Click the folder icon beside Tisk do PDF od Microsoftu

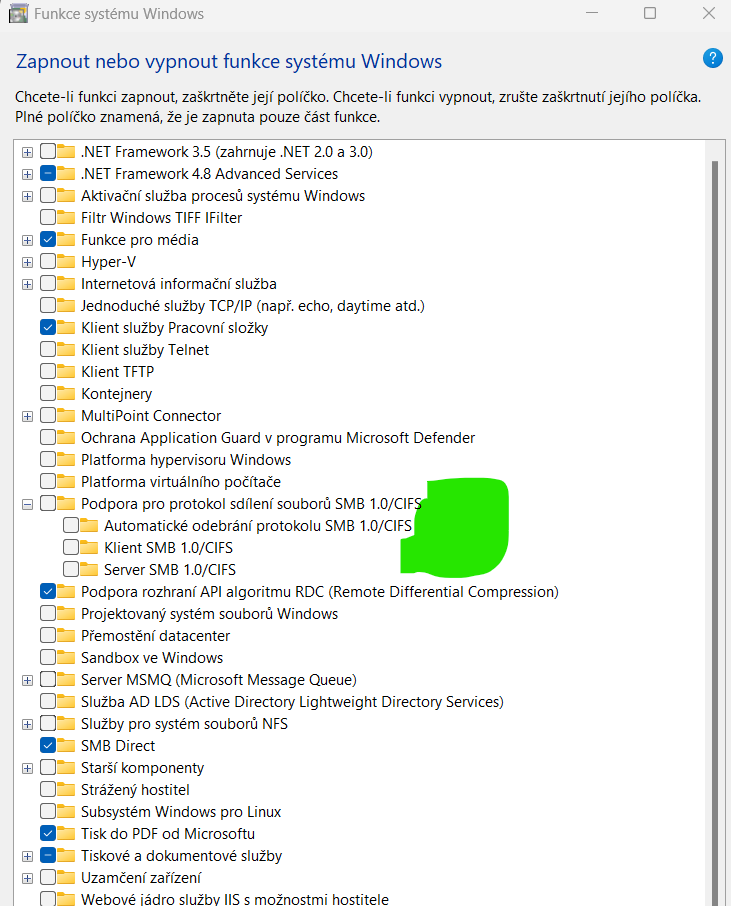pos(66,833)
